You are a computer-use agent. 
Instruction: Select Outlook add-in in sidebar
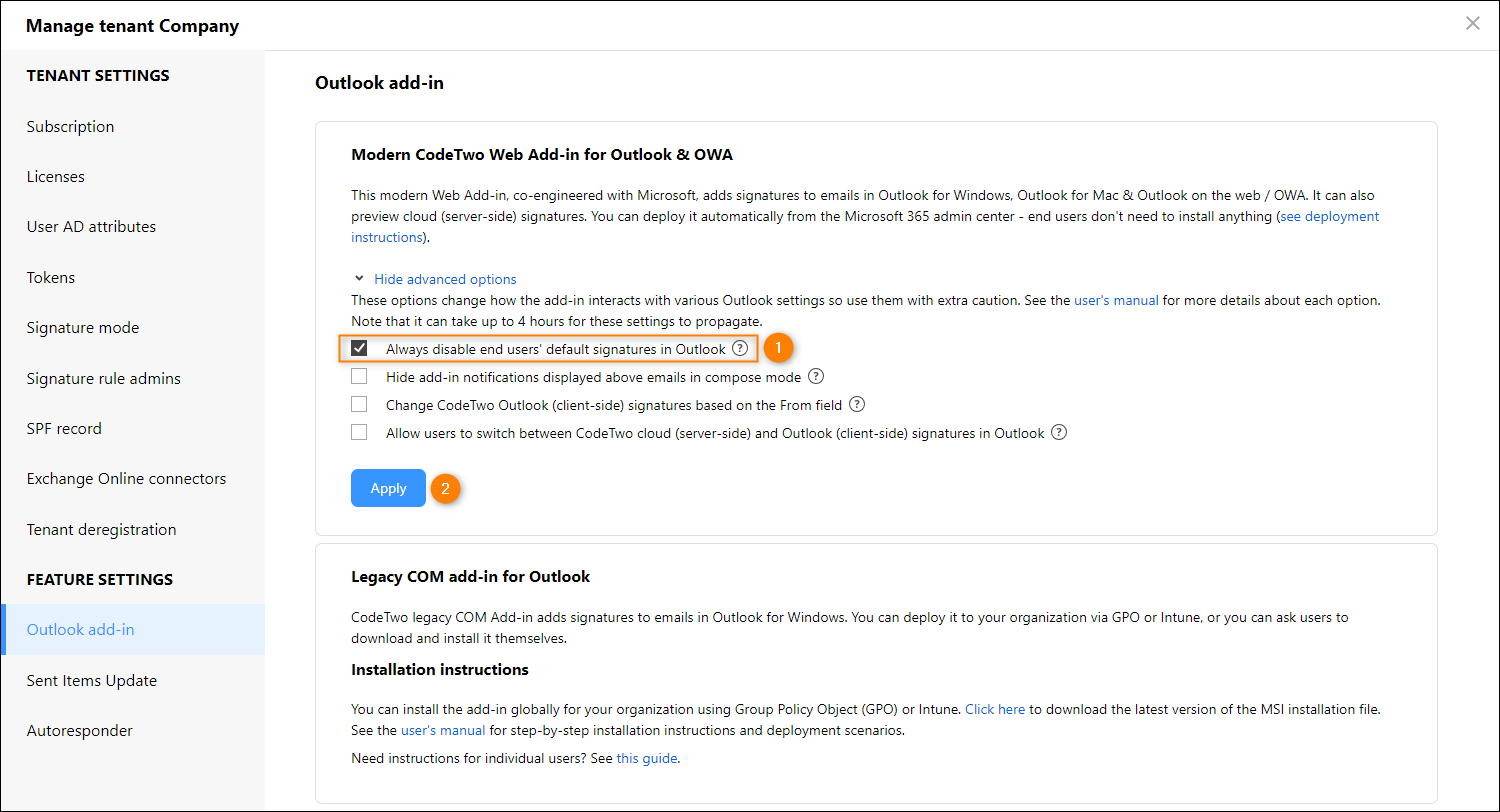132,630
